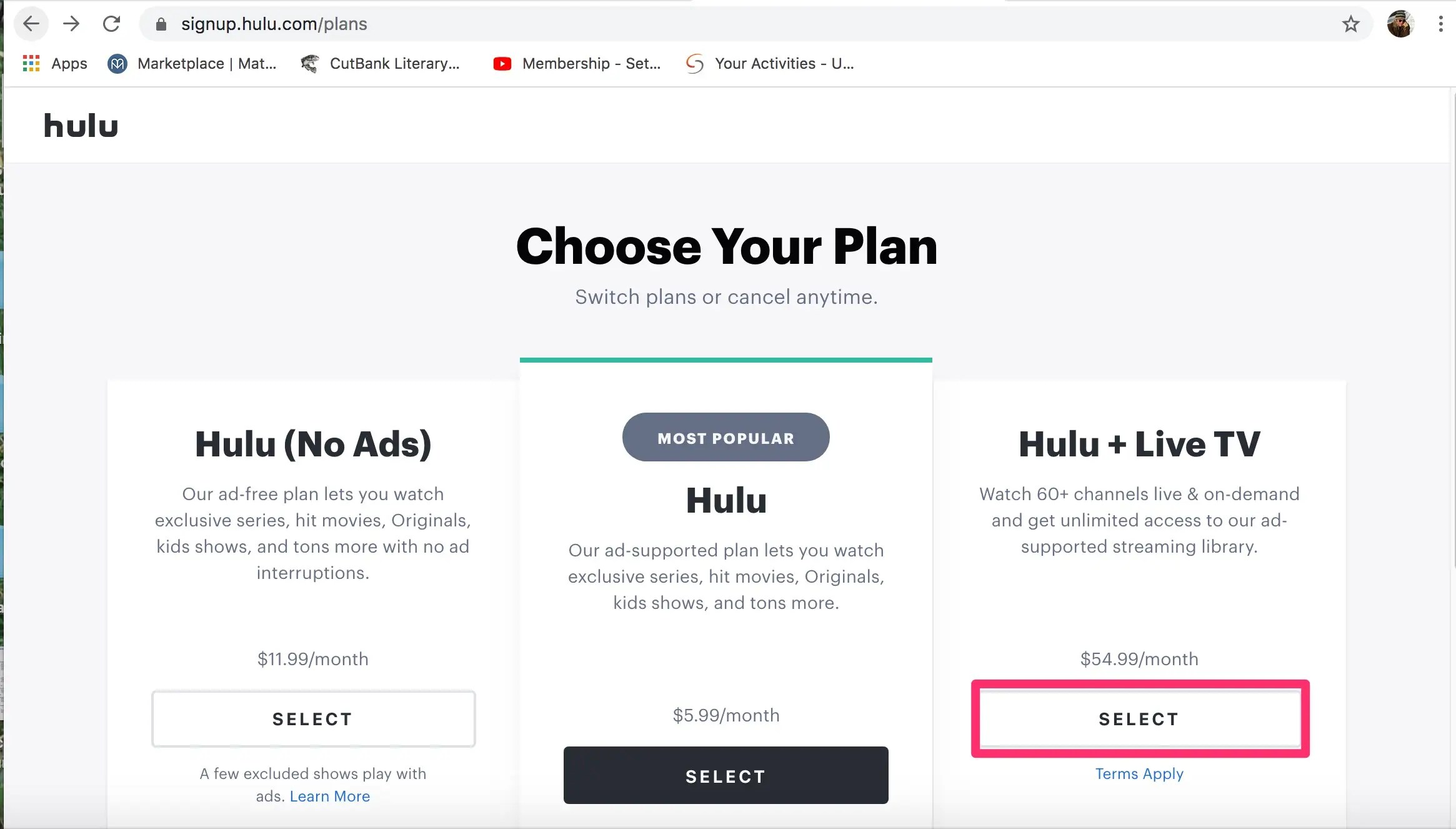Screen dimensions: 1456x829
Task: Open the Chrome profile avatar
Action: click(1400, 24)
